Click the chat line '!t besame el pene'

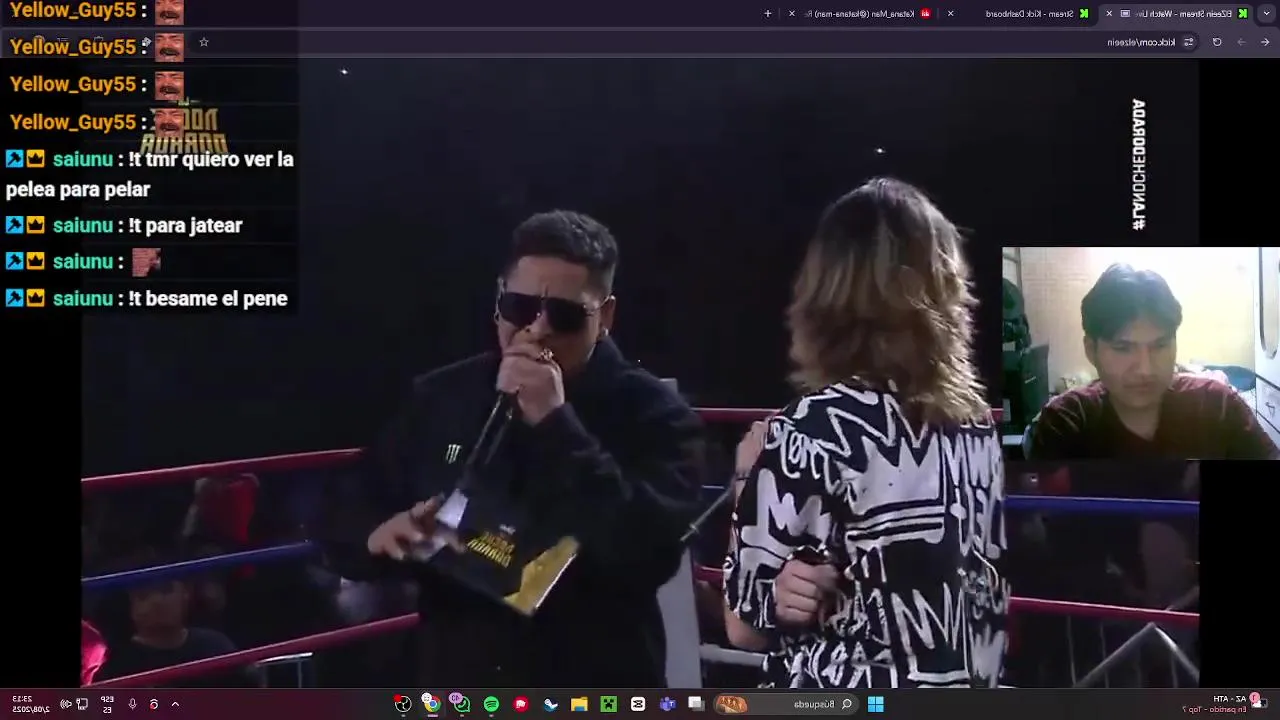[x=208, y=298]
